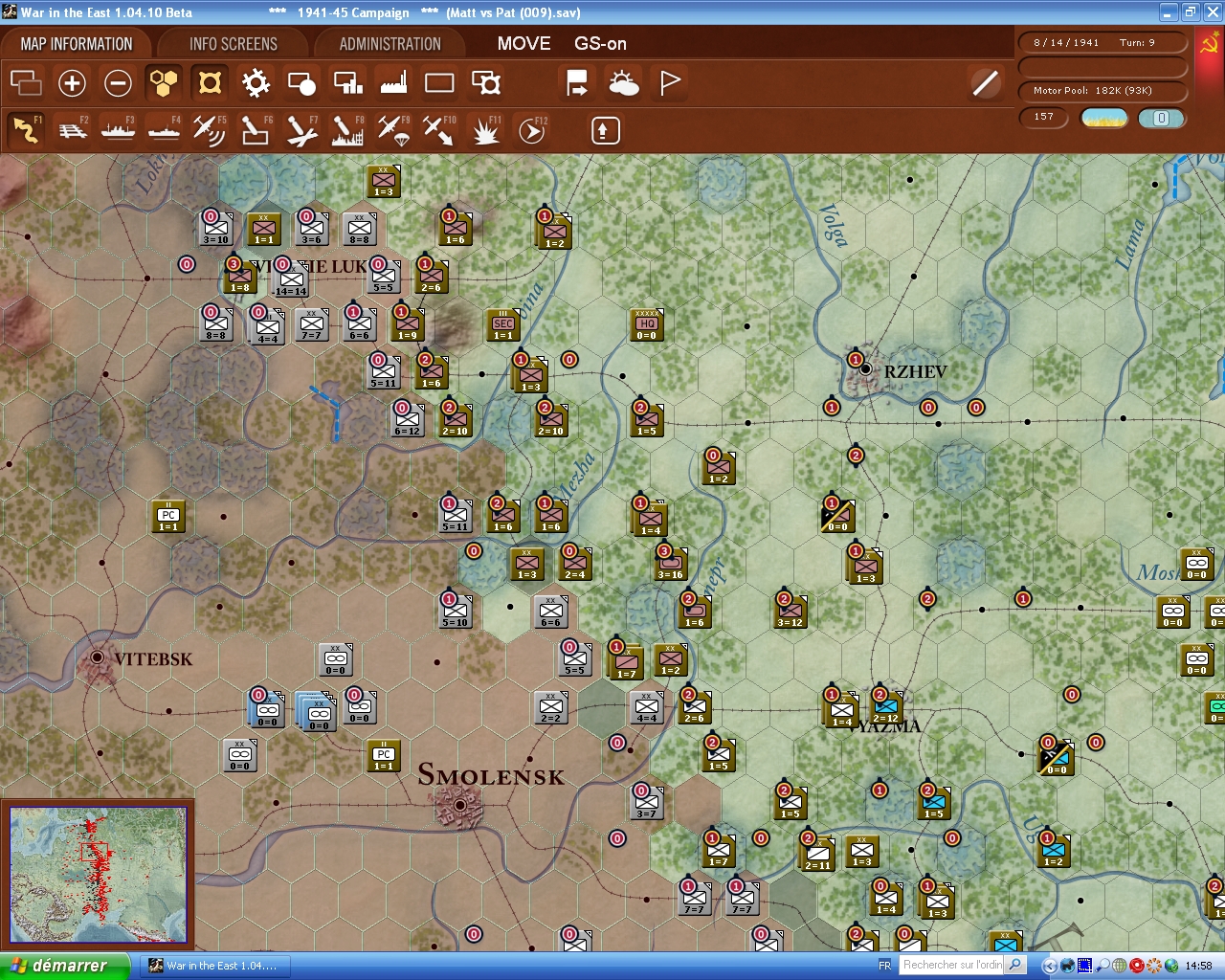This screenshot has width=1225, height=980.
Task: Select the F3 naval transport mode
Action: click(118, 130)
